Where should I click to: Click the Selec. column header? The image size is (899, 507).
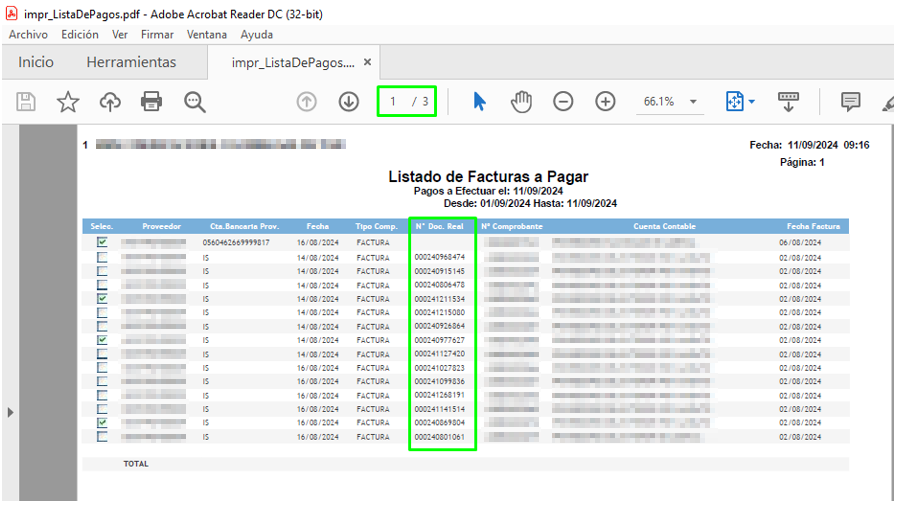click(102, 226)
